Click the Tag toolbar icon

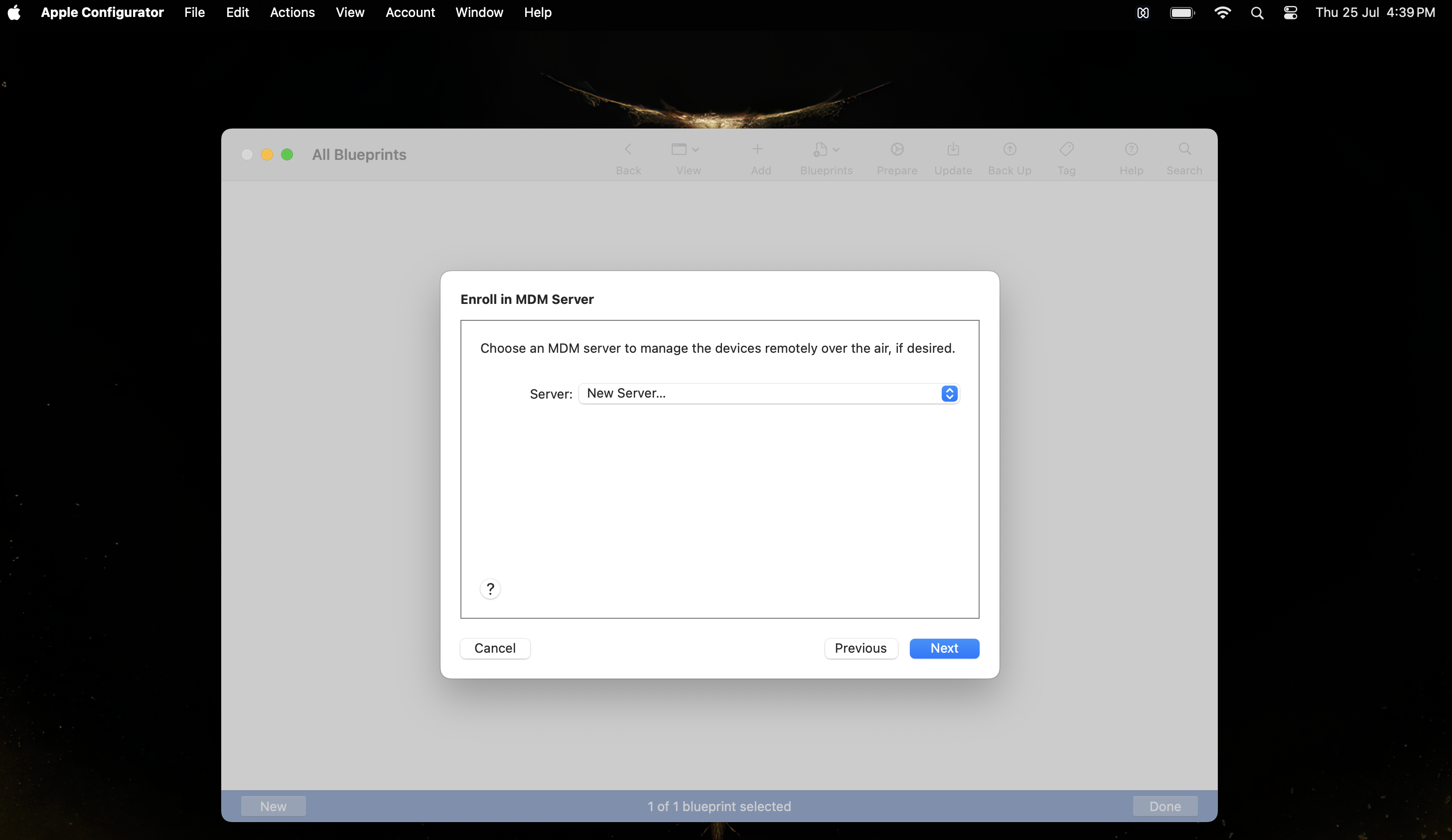[1066, 150]
